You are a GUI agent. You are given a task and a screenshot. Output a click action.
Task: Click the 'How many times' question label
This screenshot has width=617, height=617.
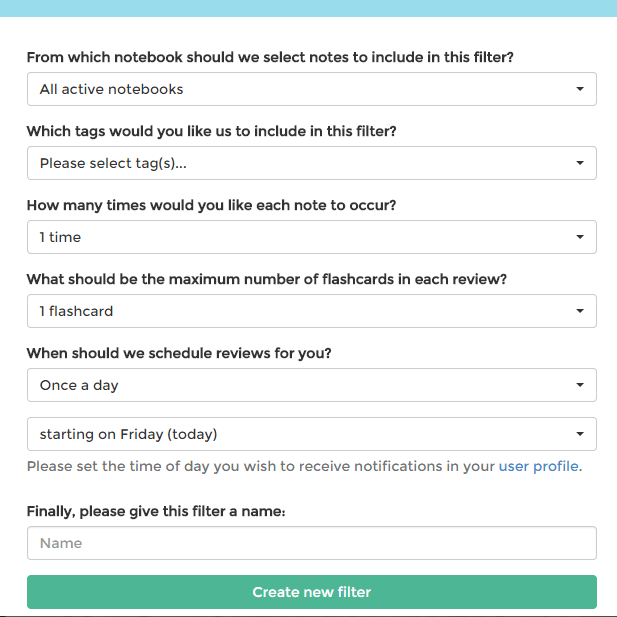[211, 205]
